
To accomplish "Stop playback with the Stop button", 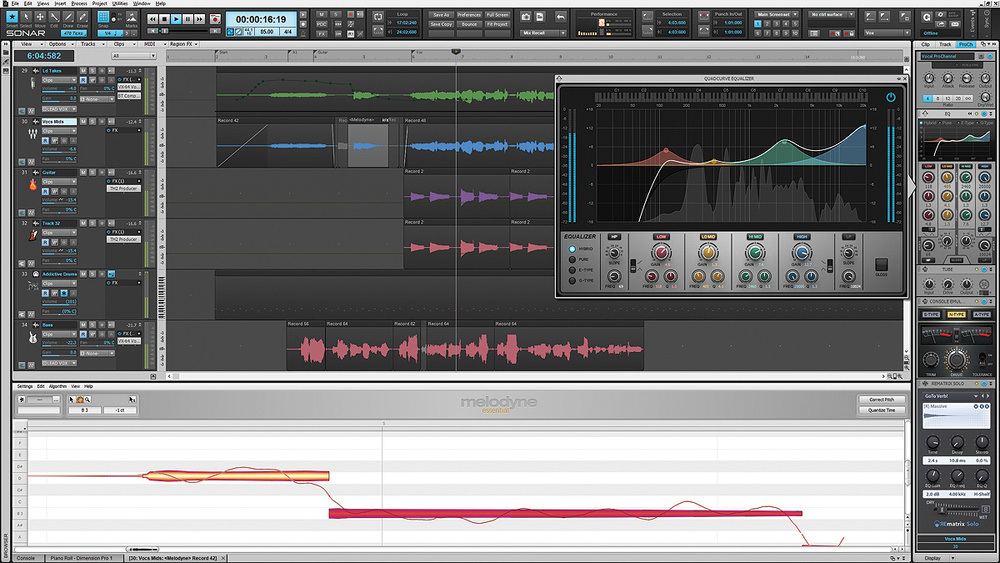I will coord(163,19).
